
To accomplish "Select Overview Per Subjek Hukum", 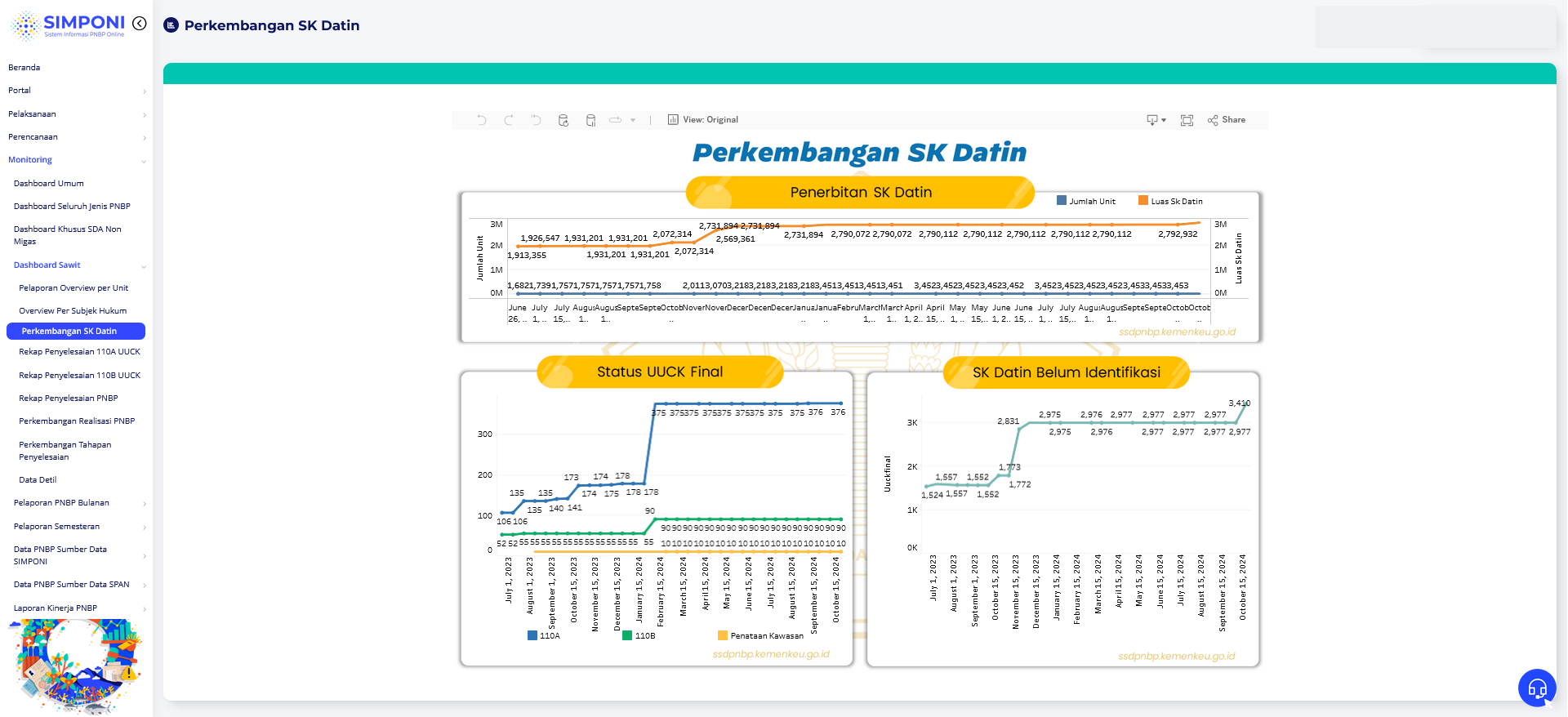I will pos(73,311).
